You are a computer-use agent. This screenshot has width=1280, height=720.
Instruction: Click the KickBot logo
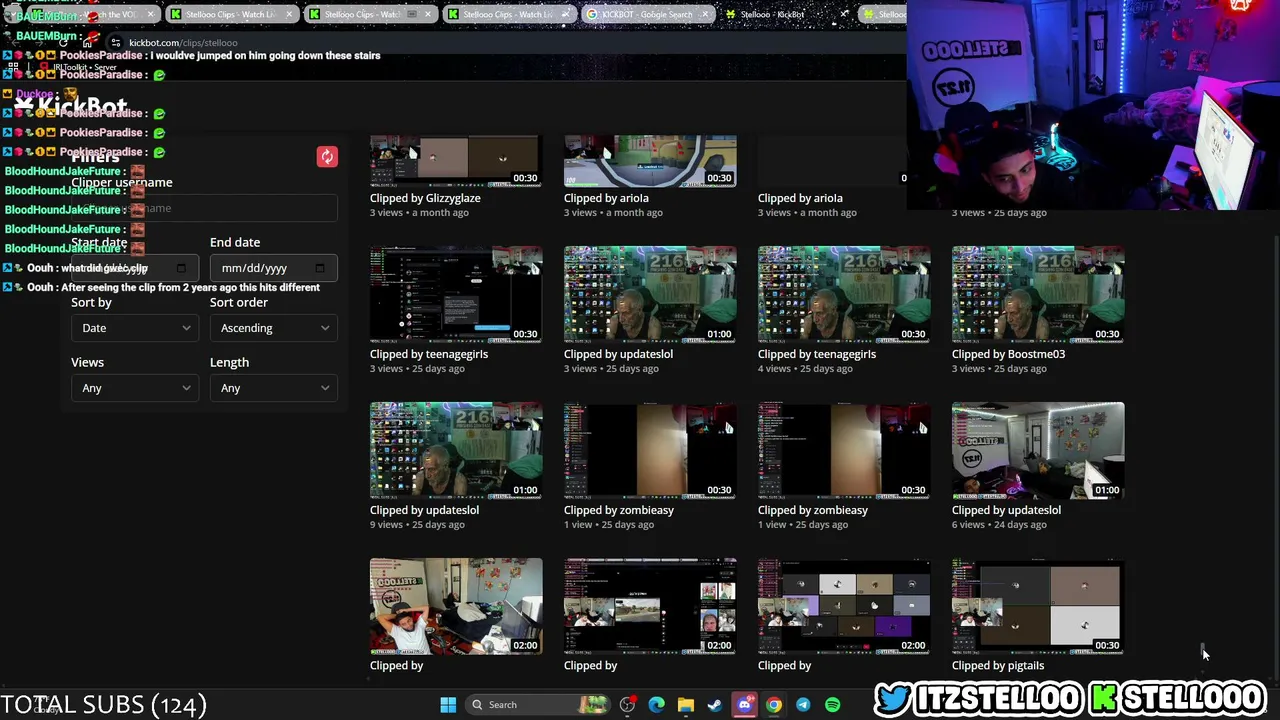point(72,106)
